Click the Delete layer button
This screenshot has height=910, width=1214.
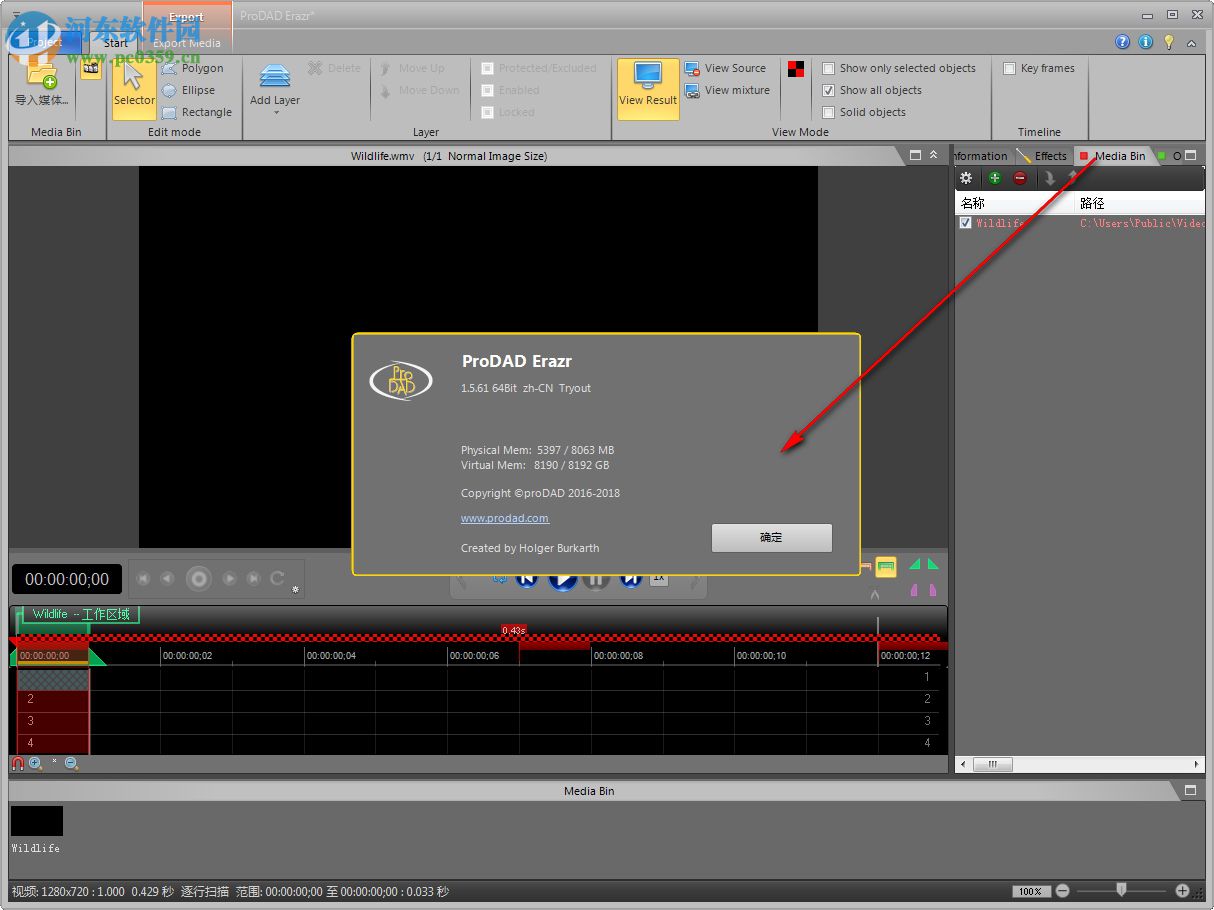click(334, 68)
